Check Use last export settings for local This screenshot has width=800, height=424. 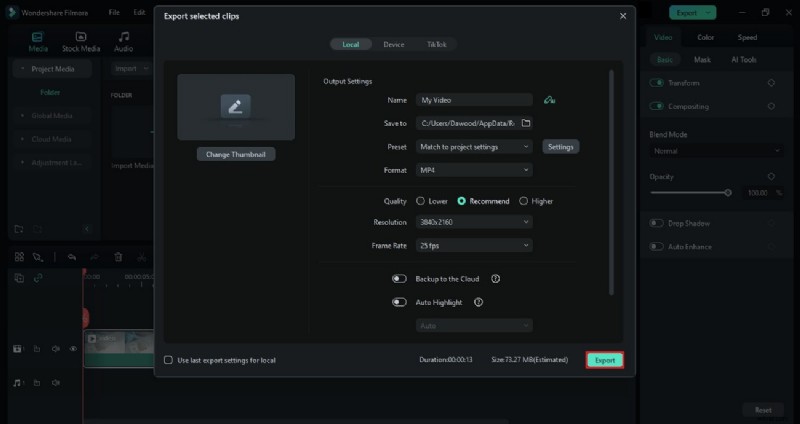169,360
